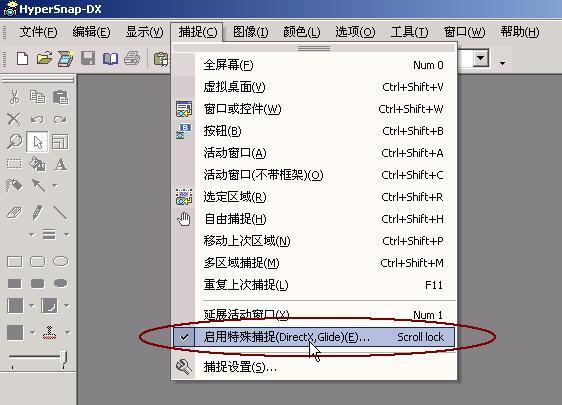
Task: Select the Eraser tool
Action: [14, 213]
